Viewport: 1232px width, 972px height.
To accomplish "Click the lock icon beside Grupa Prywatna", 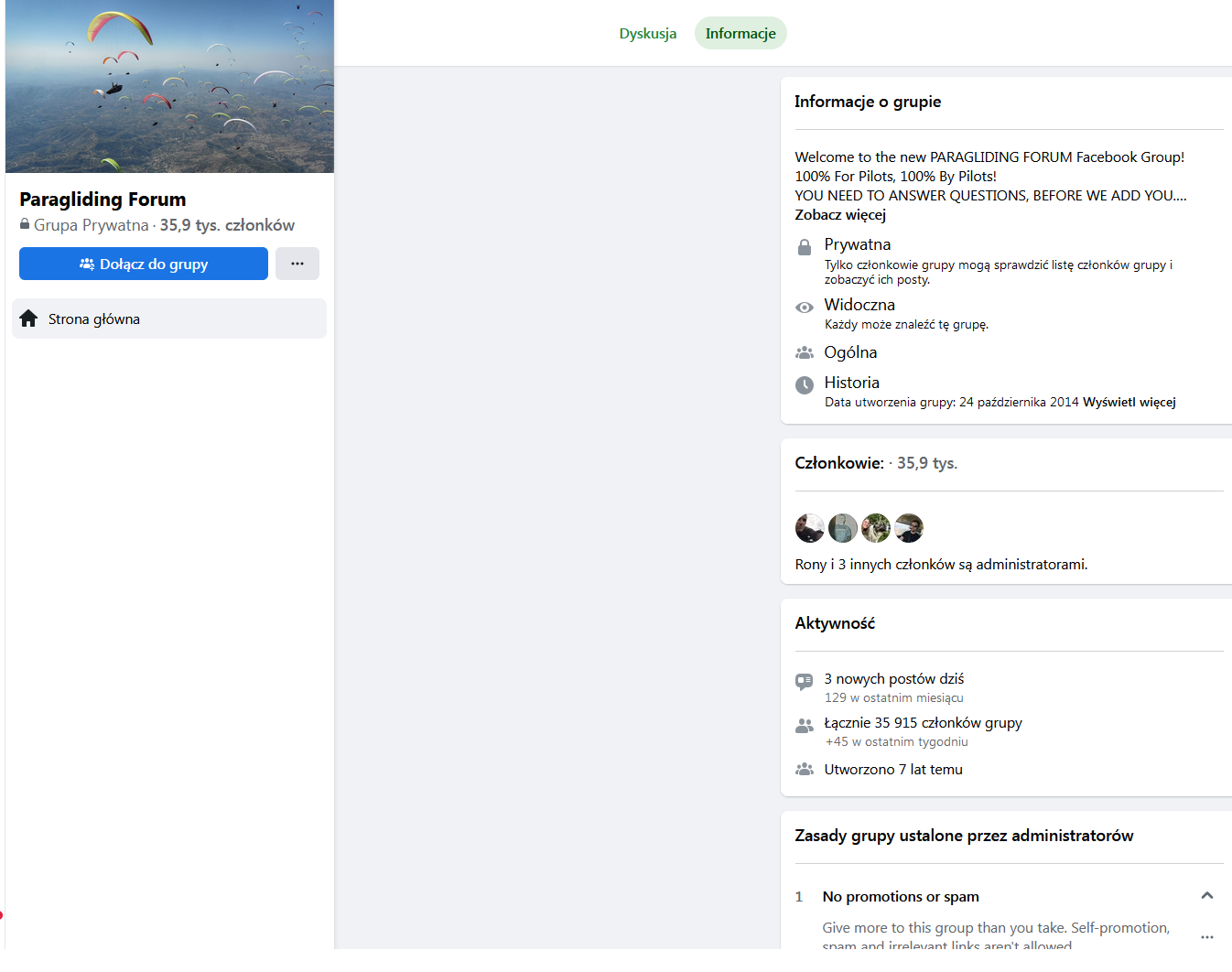I will 25,224.
